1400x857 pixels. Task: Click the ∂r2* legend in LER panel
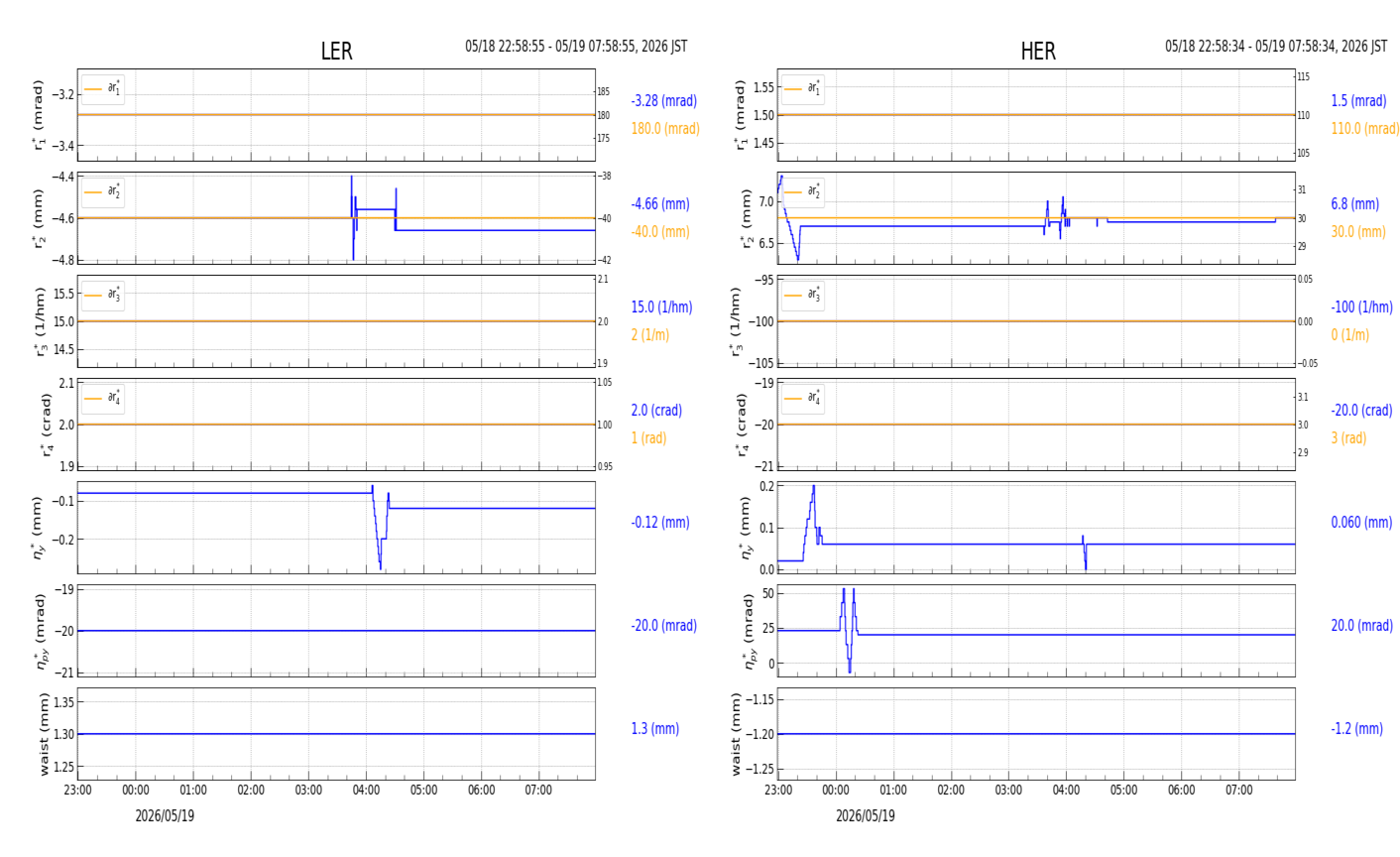[x=103, y=192]
